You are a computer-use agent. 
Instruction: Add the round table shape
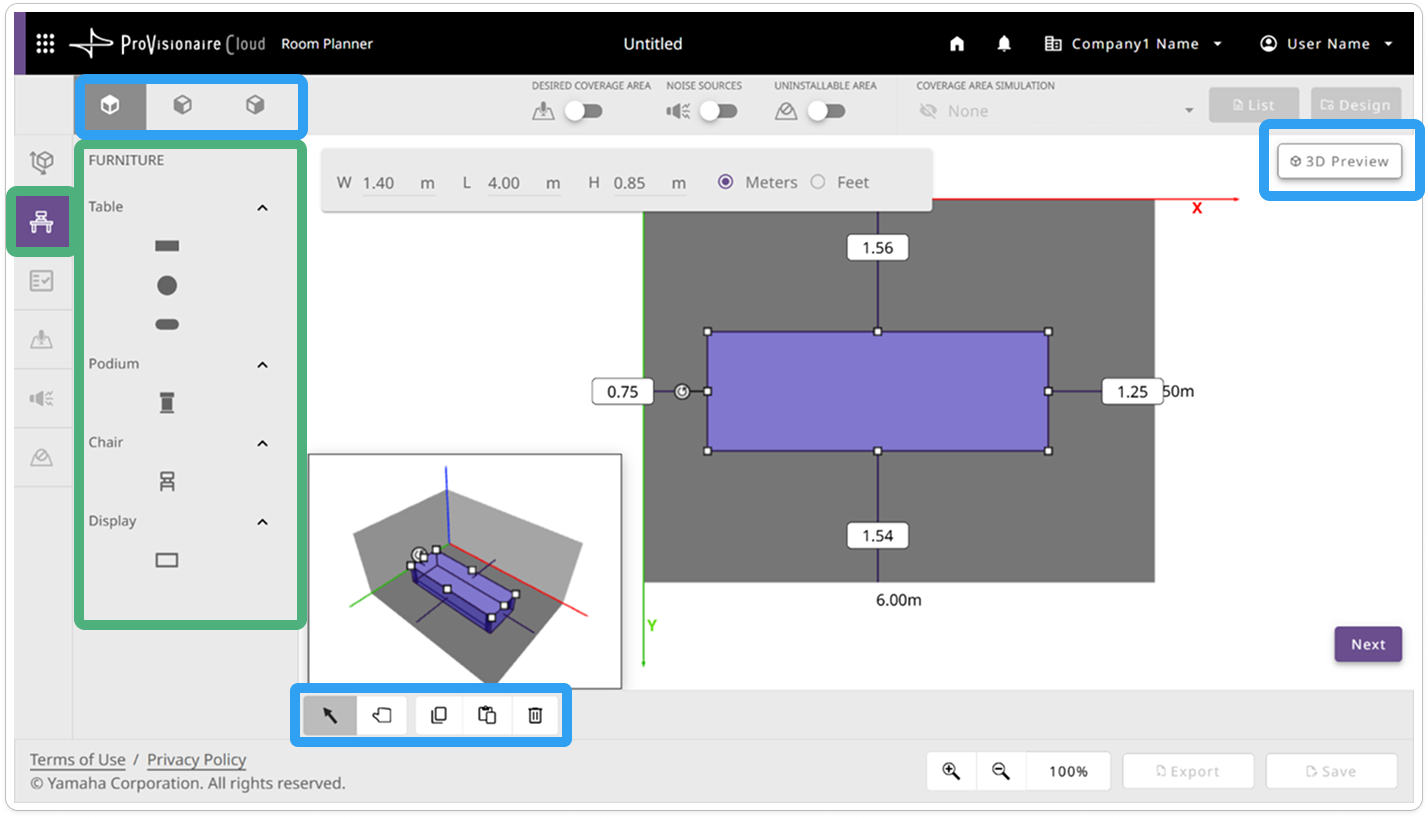[167, 285]
